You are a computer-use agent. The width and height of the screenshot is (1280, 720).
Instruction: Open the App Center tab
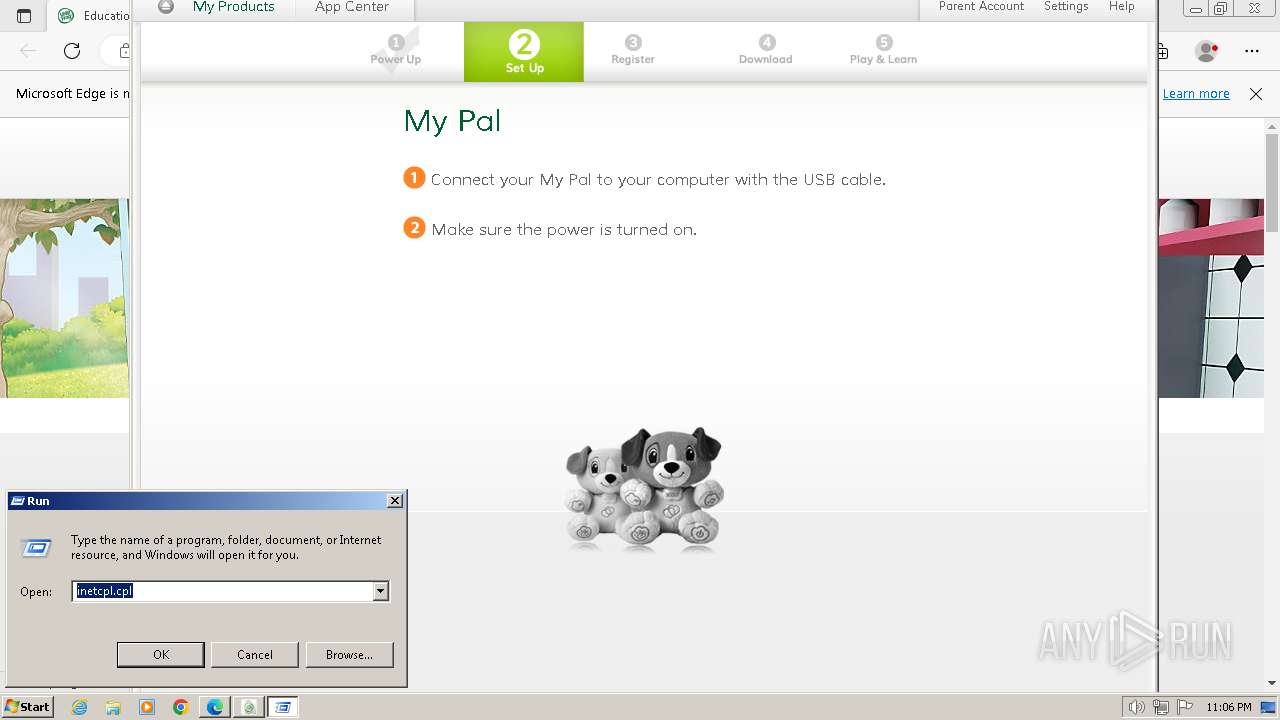(x=352, y=8)
